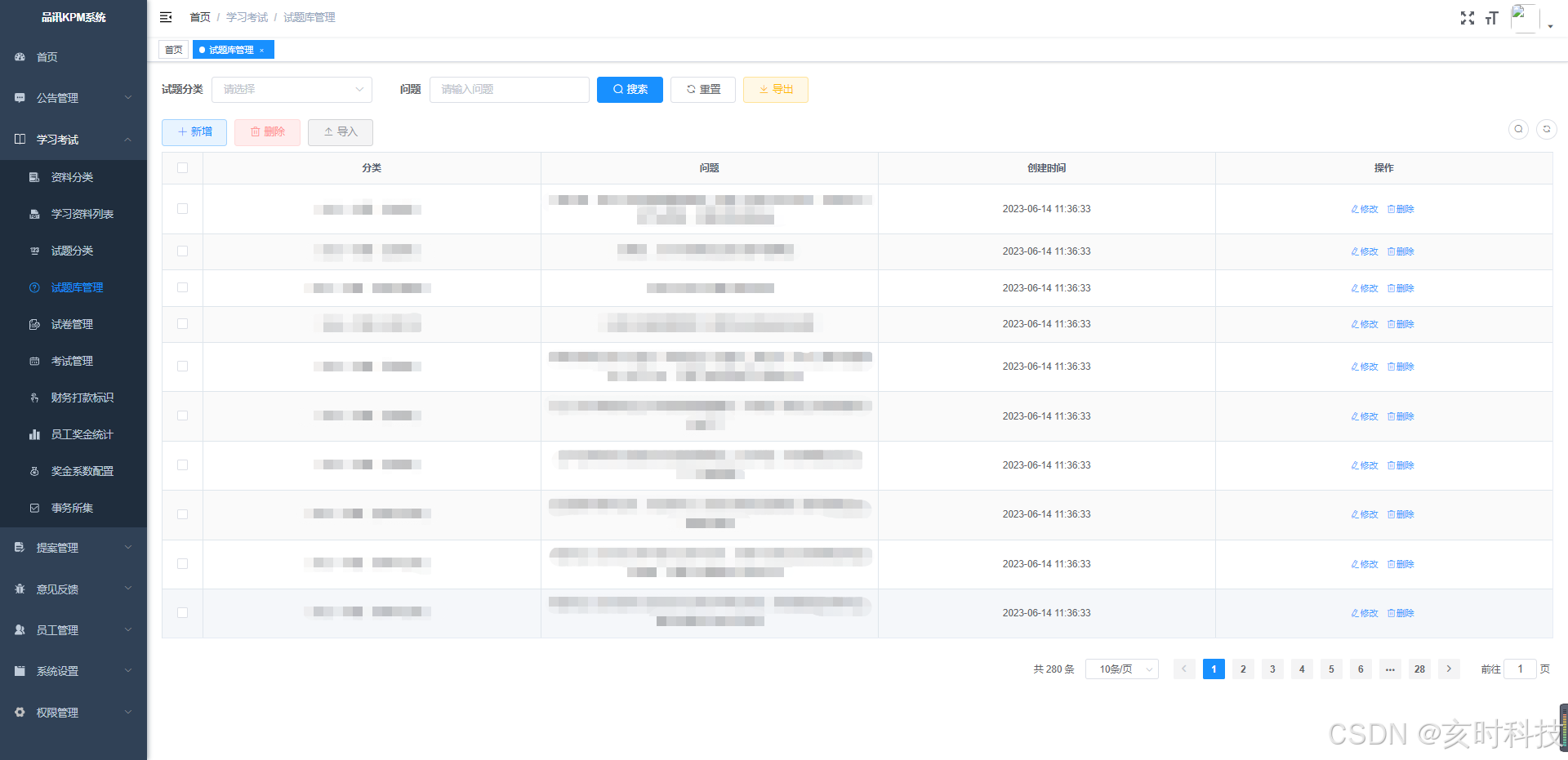Image resolution: width=1568 pixels, height=760 pixels.
Task: Click the 员工奖金统计 chart icon
Action: [34, 434]
